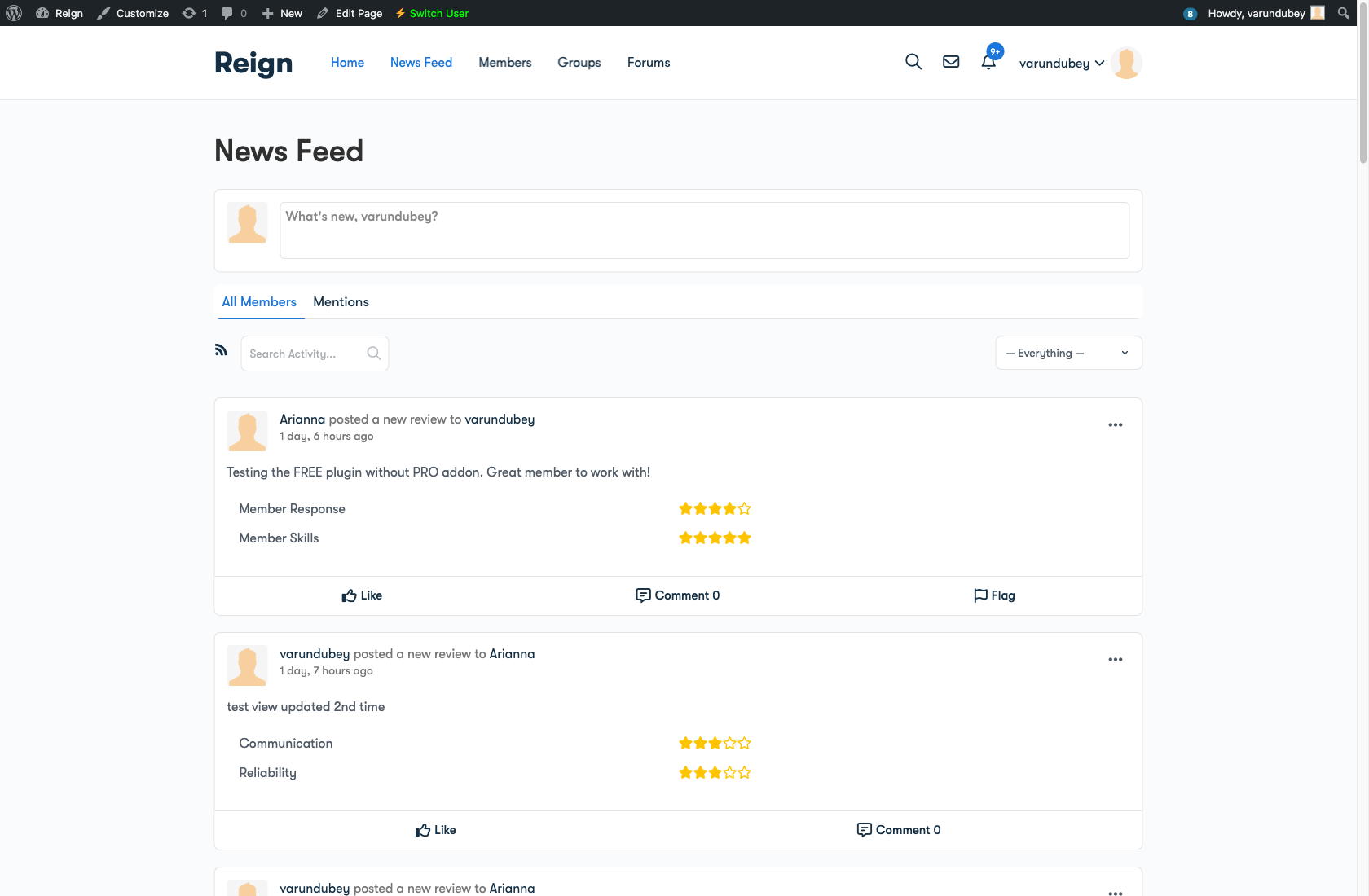This screenshot has width=1369, height=896.
Task: Open options menu on Arianna's review
Action: (1116, 424)
